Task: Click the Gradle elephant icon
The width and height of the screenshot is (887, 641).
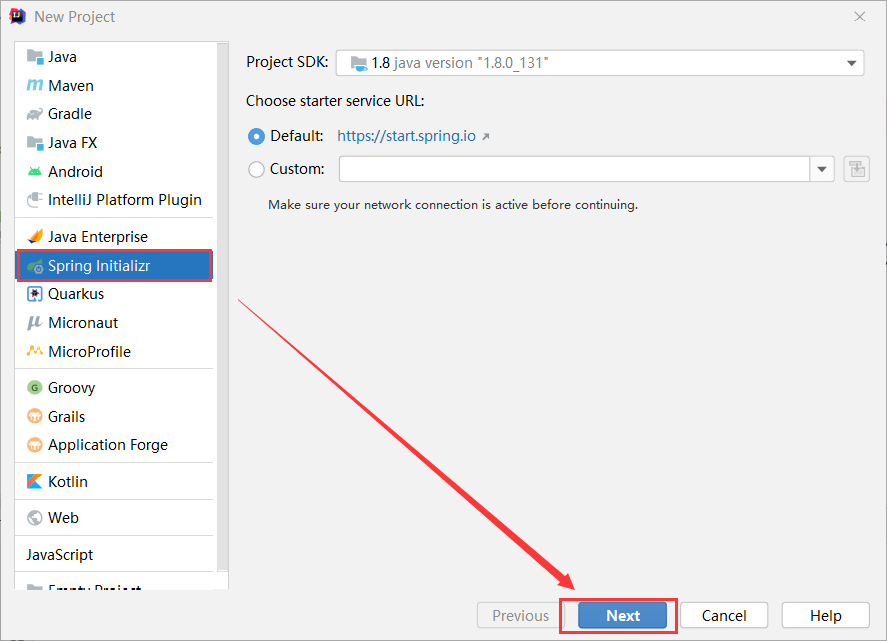Action: click(x=35, y=114)
